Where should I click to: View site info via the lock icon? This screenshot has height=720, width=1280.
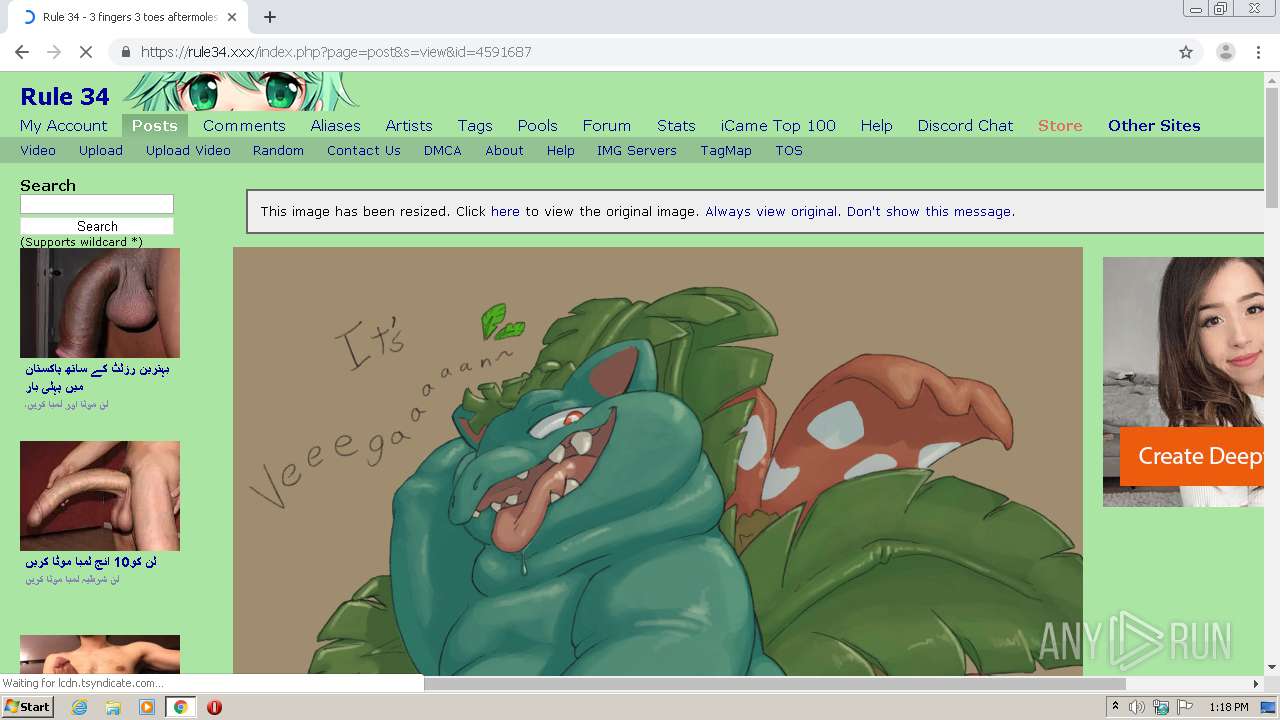[125, 52]
